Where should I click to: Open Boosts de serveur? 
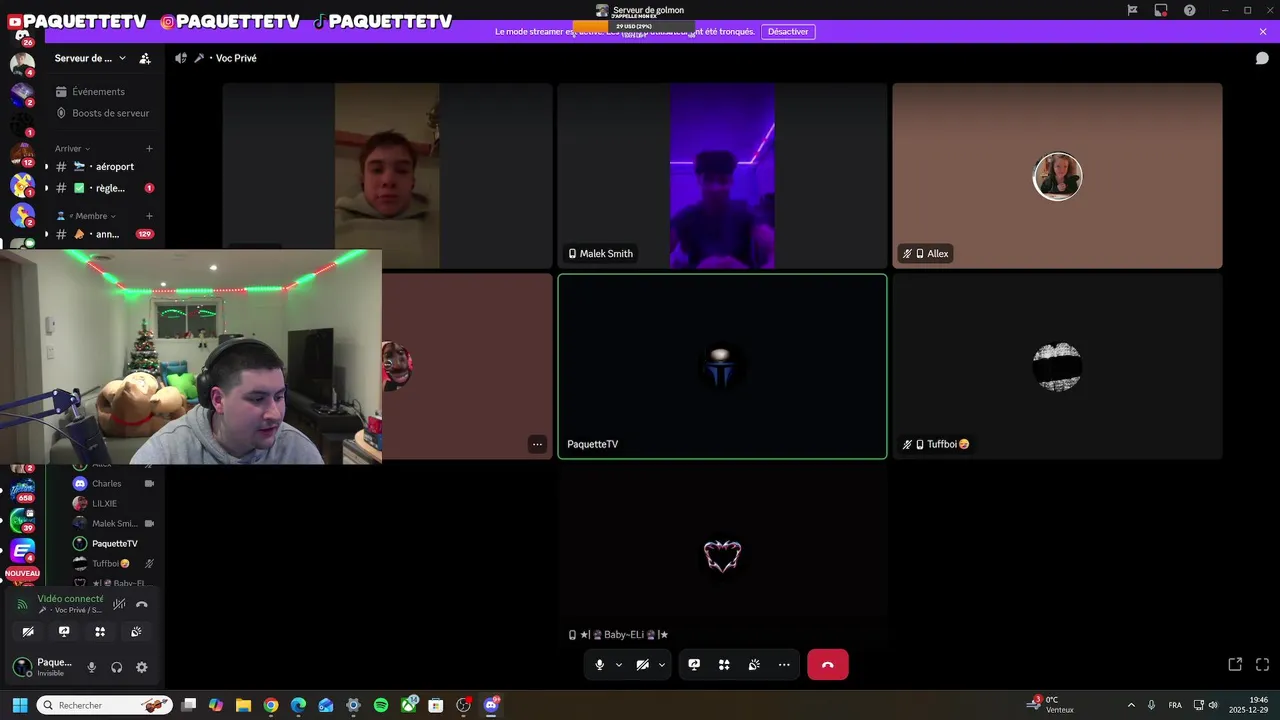[103, 113]
